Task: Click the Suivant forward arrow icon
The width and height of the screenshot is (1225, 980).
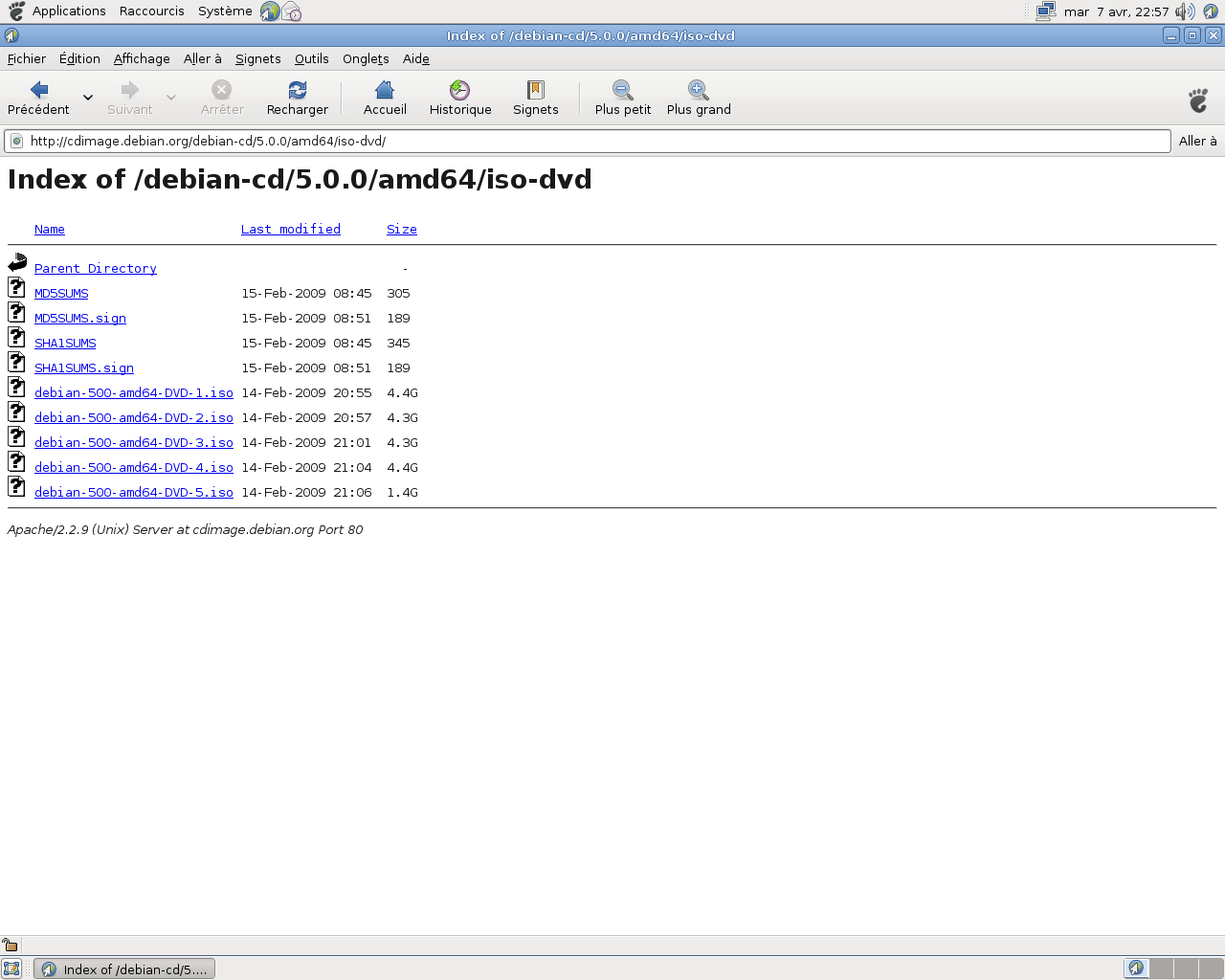Action: tap(130, 90)
